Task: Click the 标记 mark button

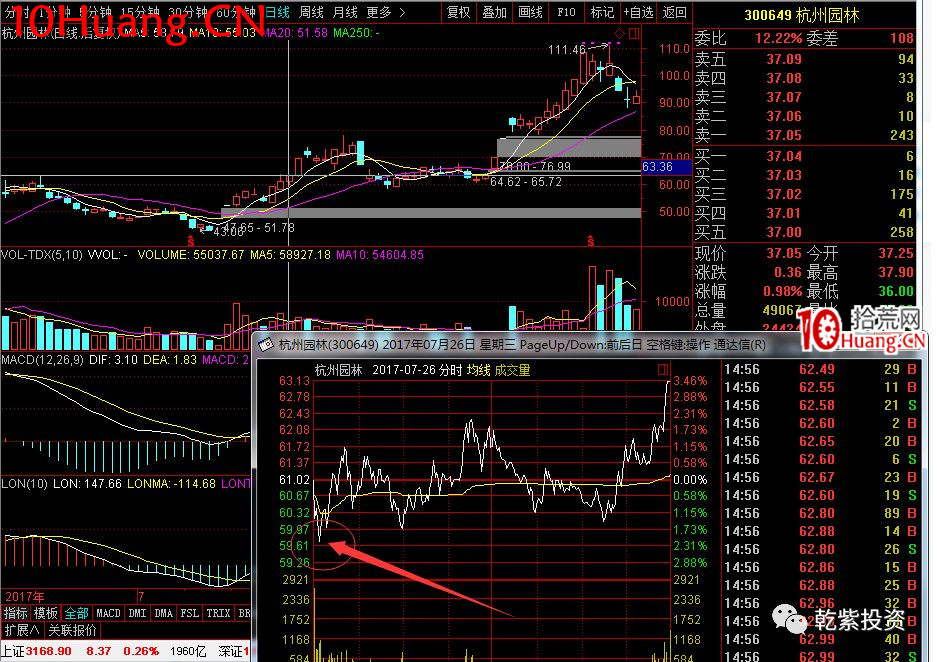Action: tap(602, 13)
